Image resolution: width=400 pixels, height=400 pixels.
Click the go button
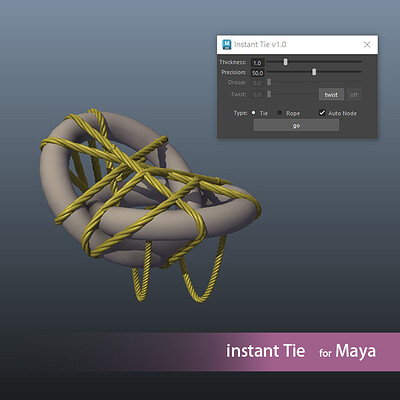pyautogui.click(x=296, y=125)
